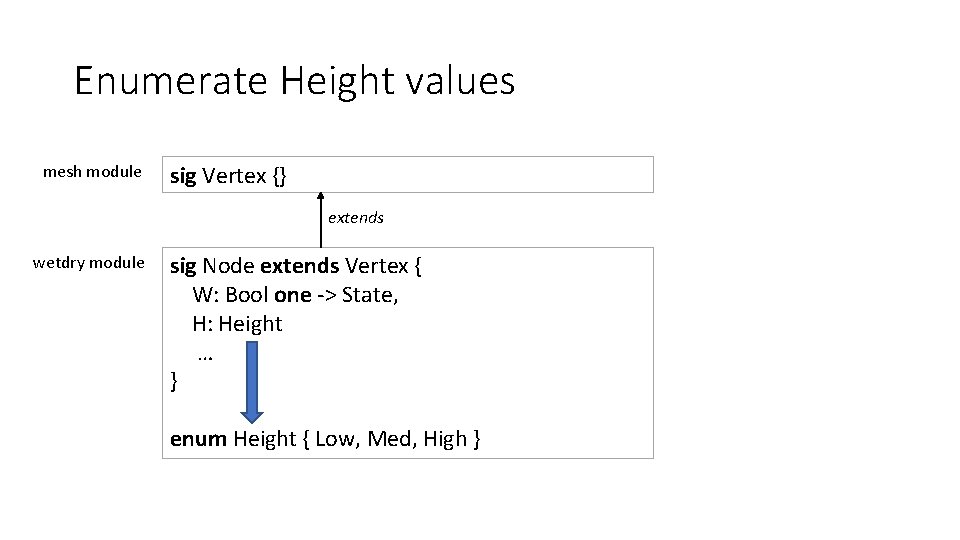Click the bold 'enum' keyword
Screen dimensions: 960x540
click(198, 439)
